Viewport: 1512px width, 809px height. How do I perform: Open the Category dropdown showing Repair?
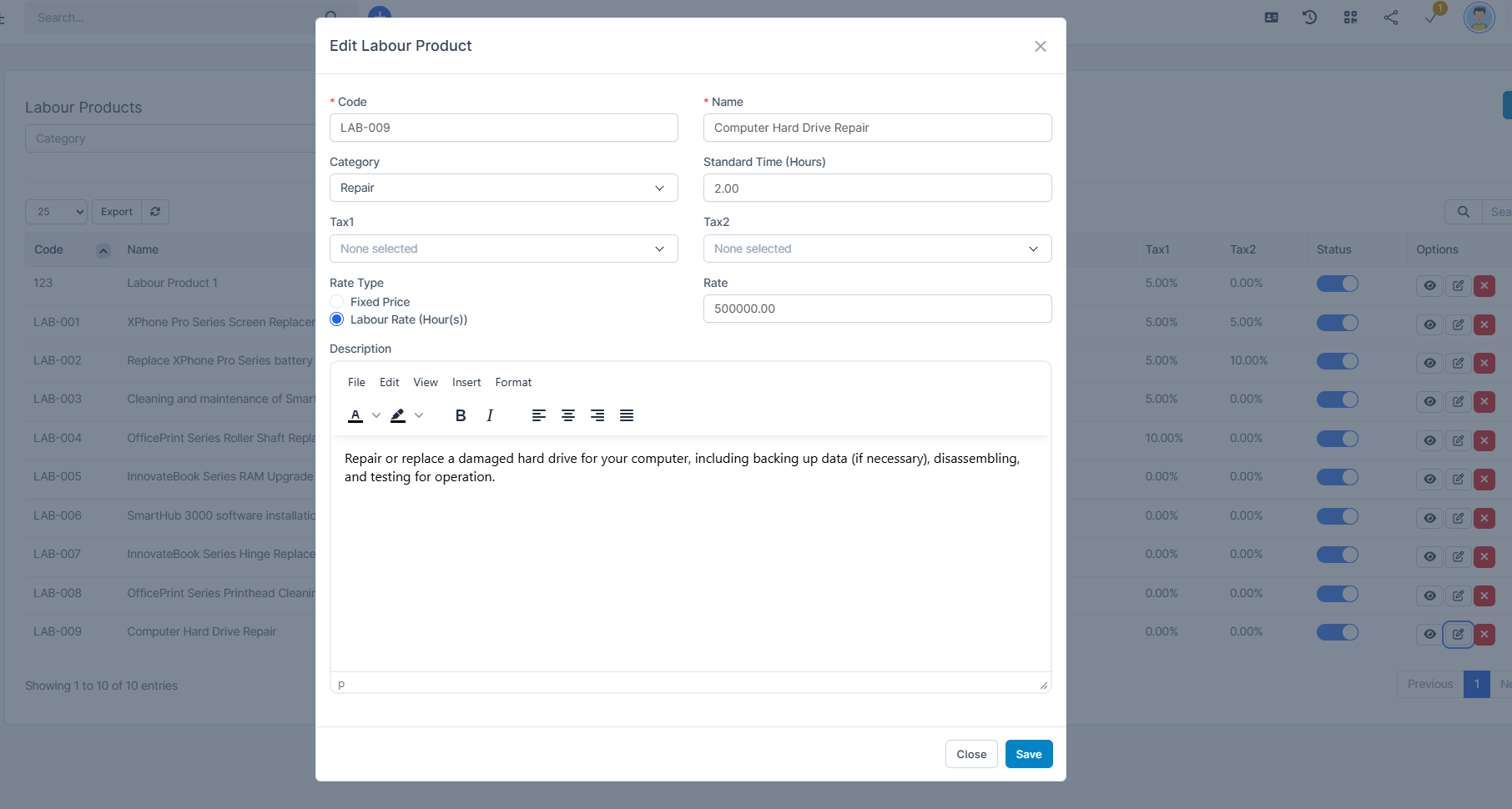503,188
